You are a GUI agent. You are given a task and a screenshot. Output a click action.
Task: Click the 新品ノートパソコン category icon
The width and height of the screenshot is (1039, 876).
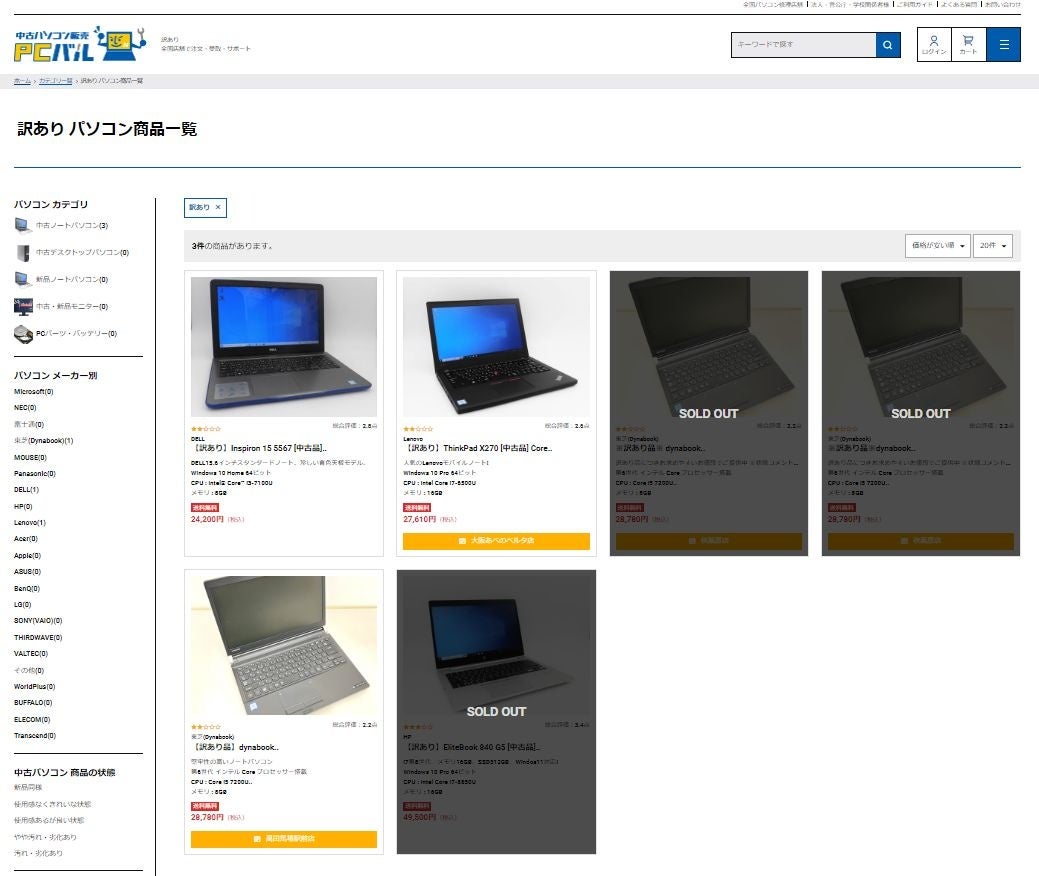[x=23, y=279]
